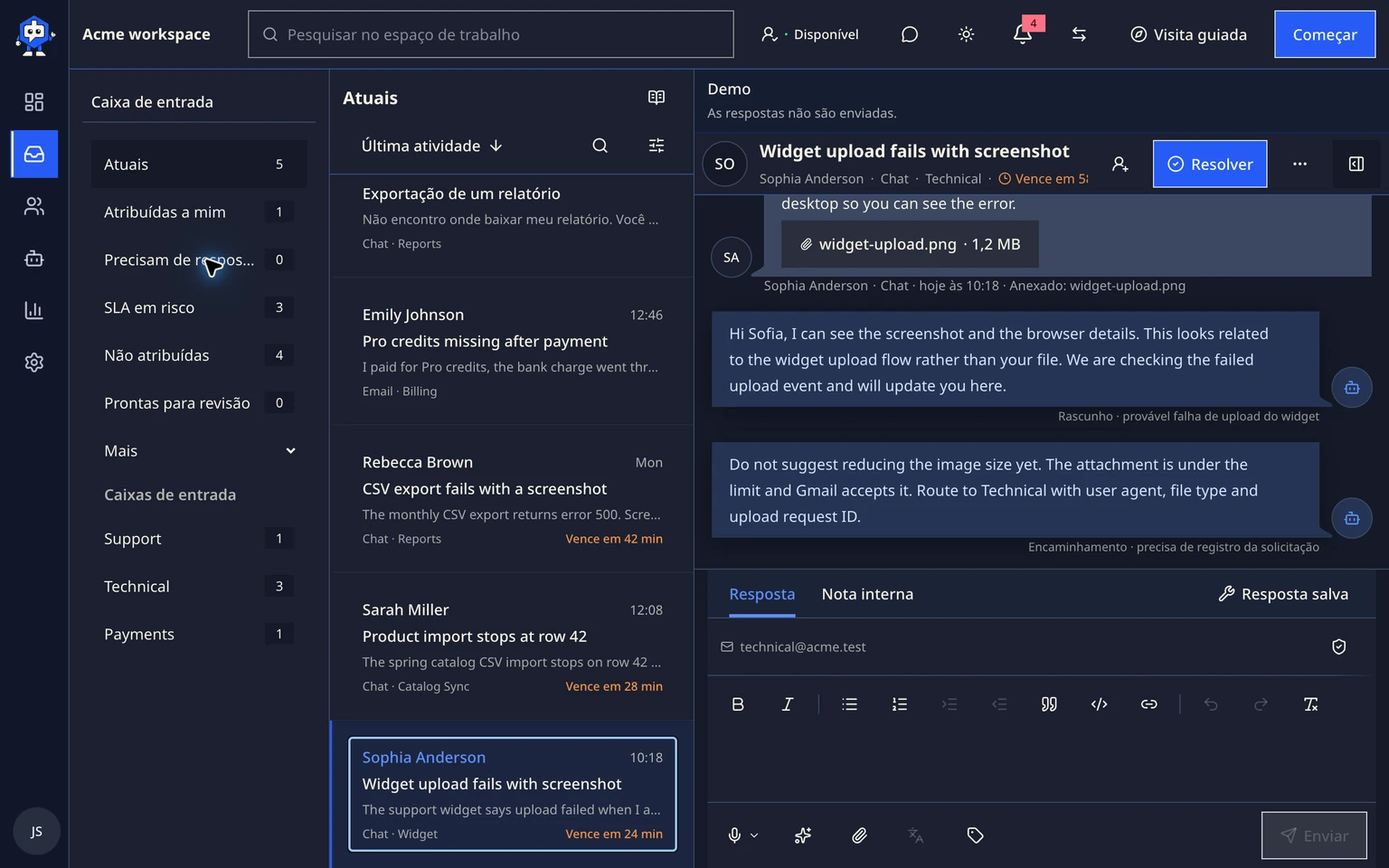Toggle light/dark theme sun icon
This screenshot has width=1389, height=868.
[x=966, y=34]
